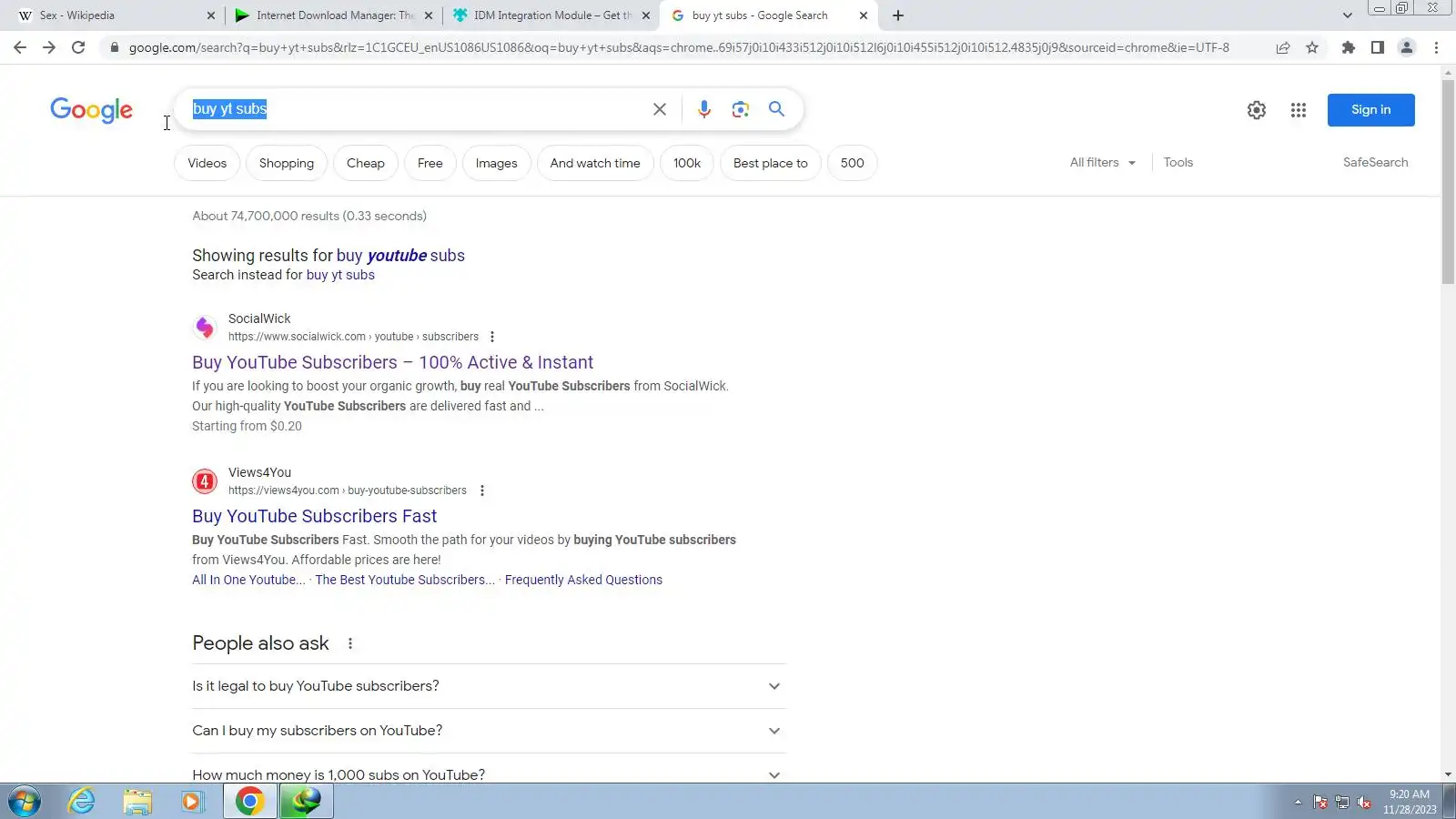Filter results by Videos
This screenshot has width=1456, height=819.
click(207, 163)
